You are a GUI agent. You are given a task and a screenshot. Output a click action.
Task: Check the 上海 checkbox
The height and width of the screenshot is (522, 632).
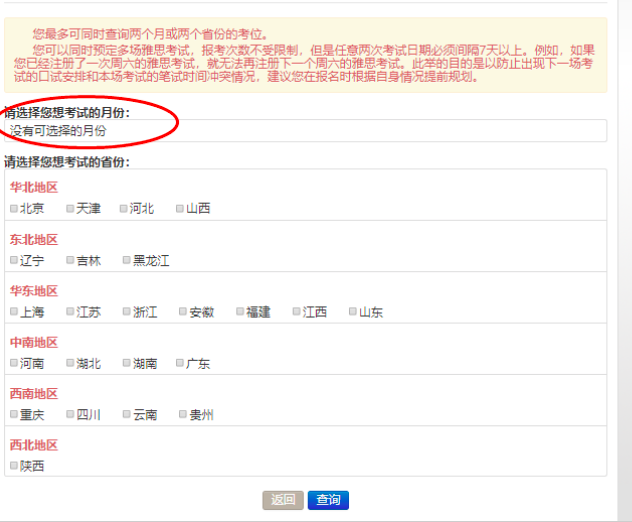click(14, 312)
